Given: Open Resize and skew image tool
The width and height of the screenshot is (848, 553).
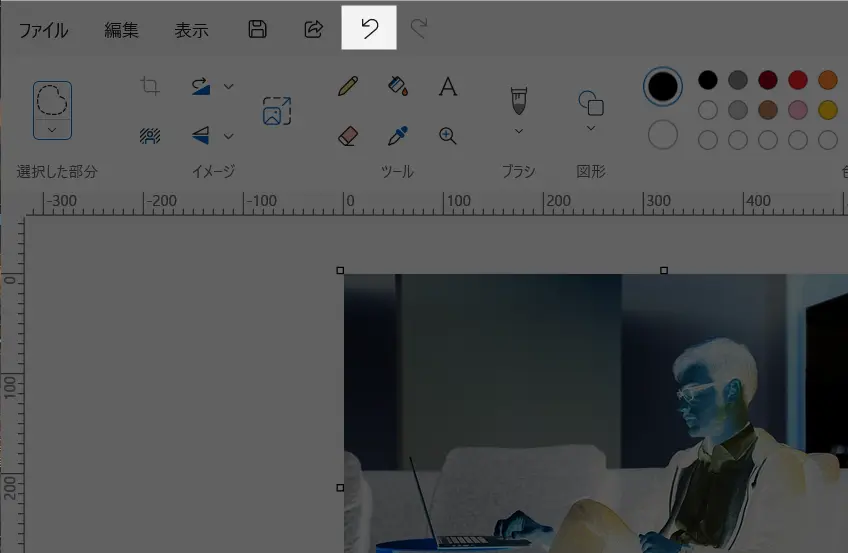Looking at the screenshot, I should click(277, 111).
